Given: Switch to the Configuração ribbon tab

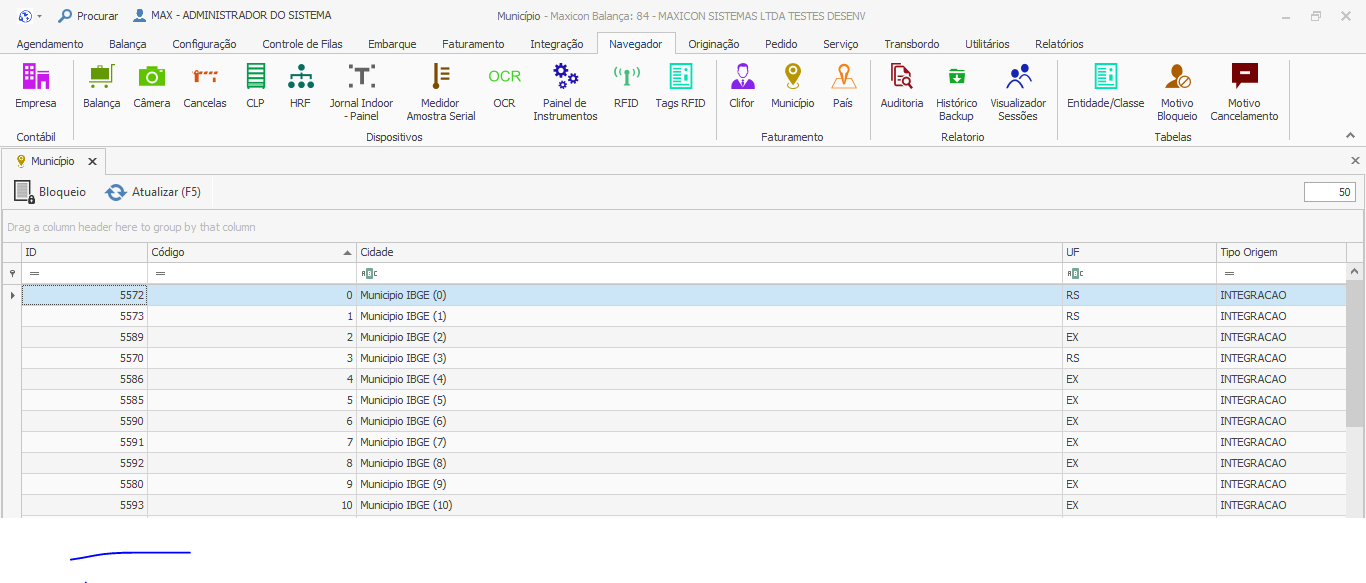Looking at the screenshot, I should point(204,44).
